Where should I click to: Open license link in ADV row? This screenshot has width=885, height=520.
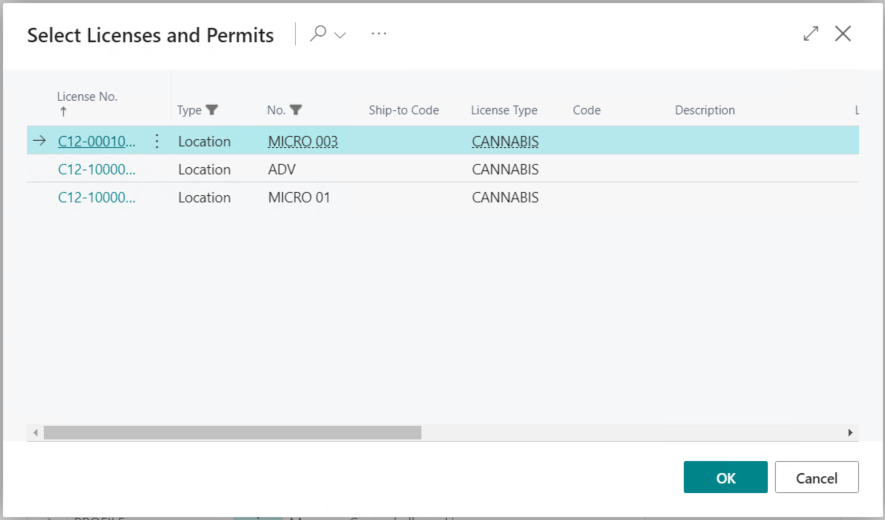coord(97,169)
